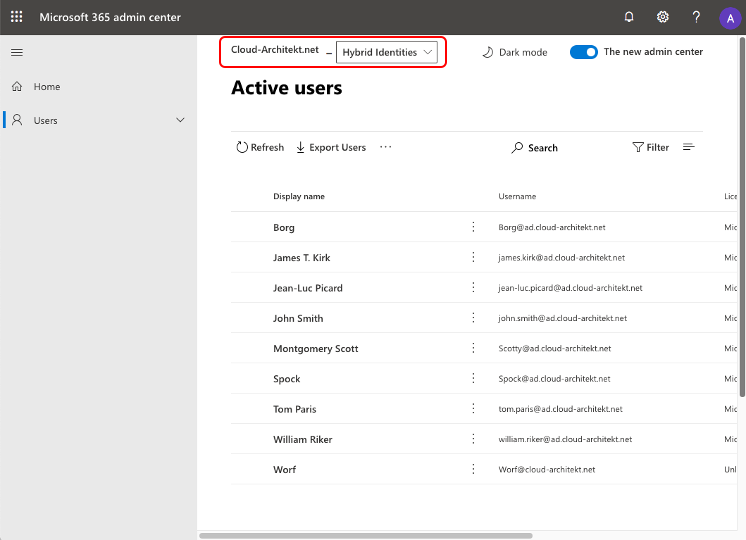This screenshot has width=746, height=540.
Task: Click the Filter funnel icon
Action: click(638, 147)
